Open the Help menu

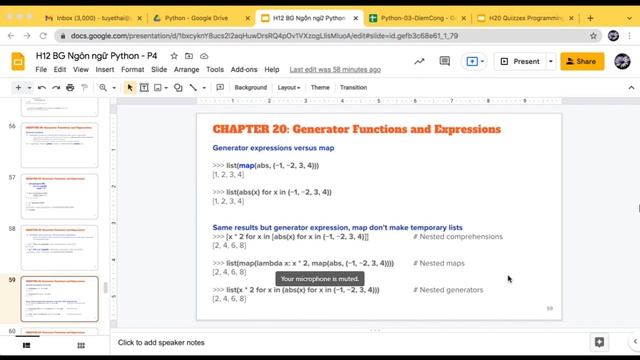coord(272,69)
